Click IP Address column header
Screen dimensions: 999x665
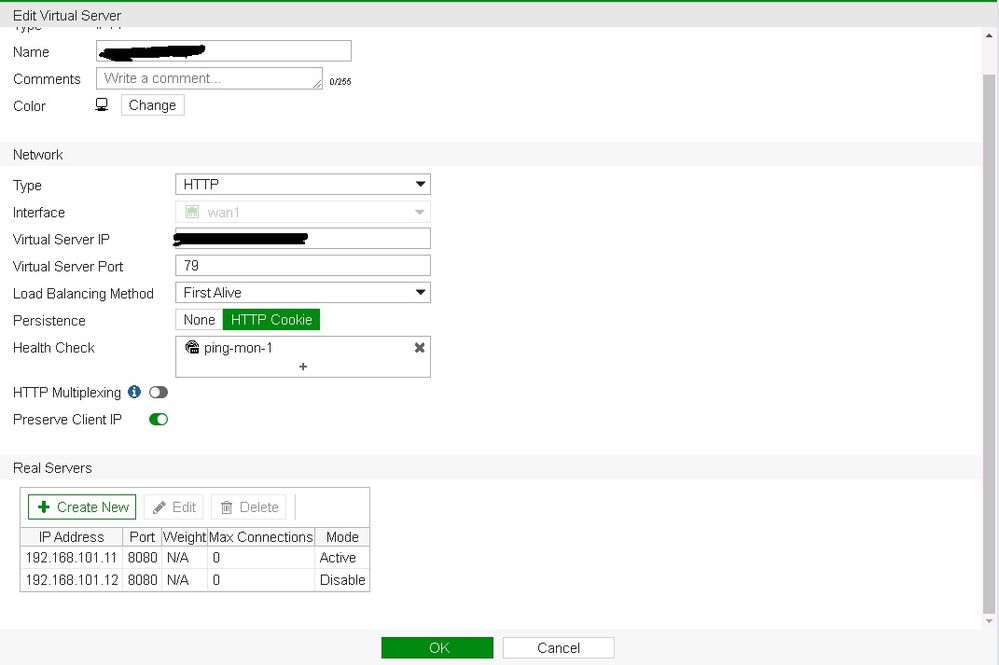[71, 537]
